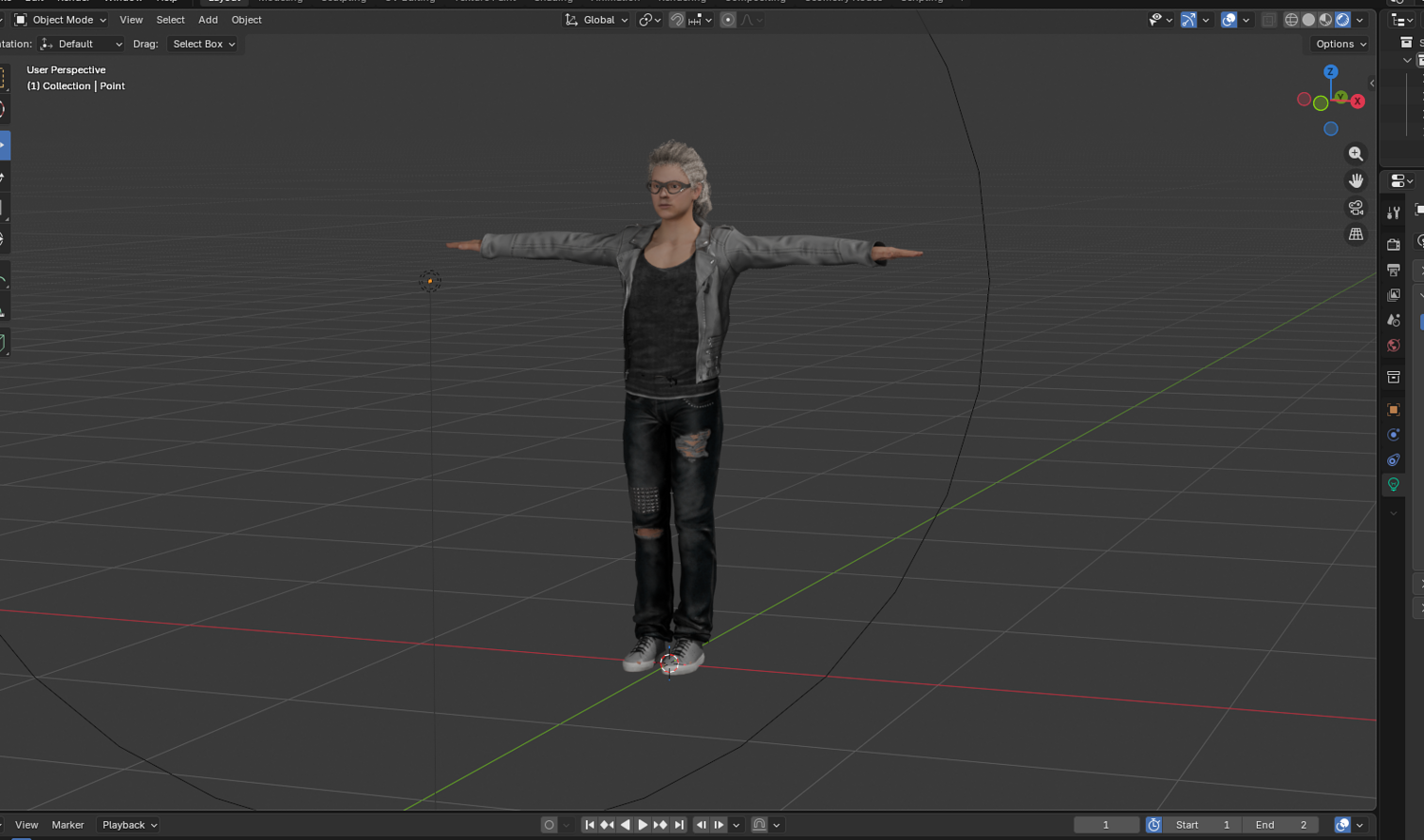This screenshot has width=1424, height=840.
Task: Open the Object menu
Action: point(247,20)
